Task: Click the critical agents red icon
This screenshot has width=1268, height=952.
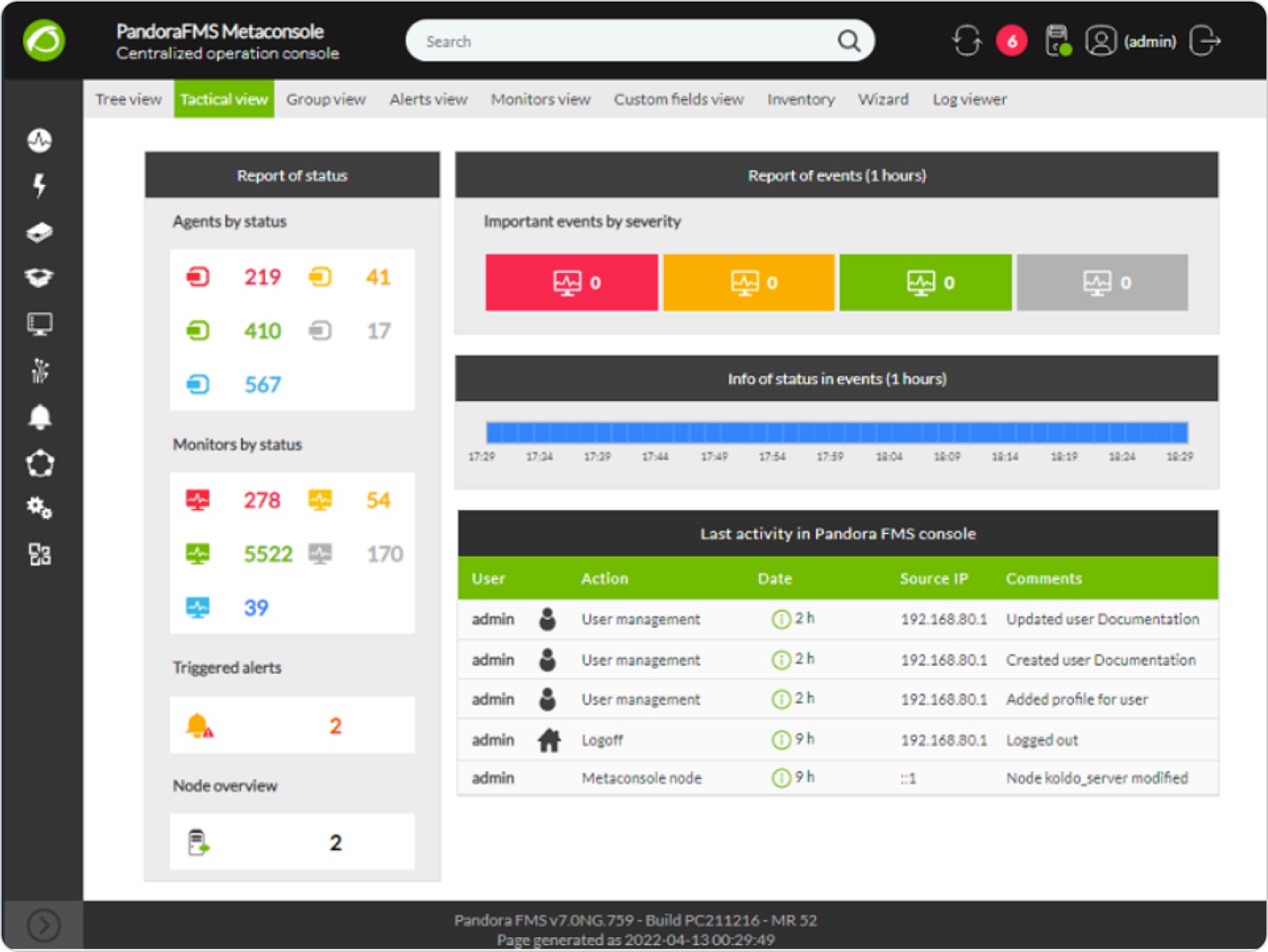Action: pos(198,277)
